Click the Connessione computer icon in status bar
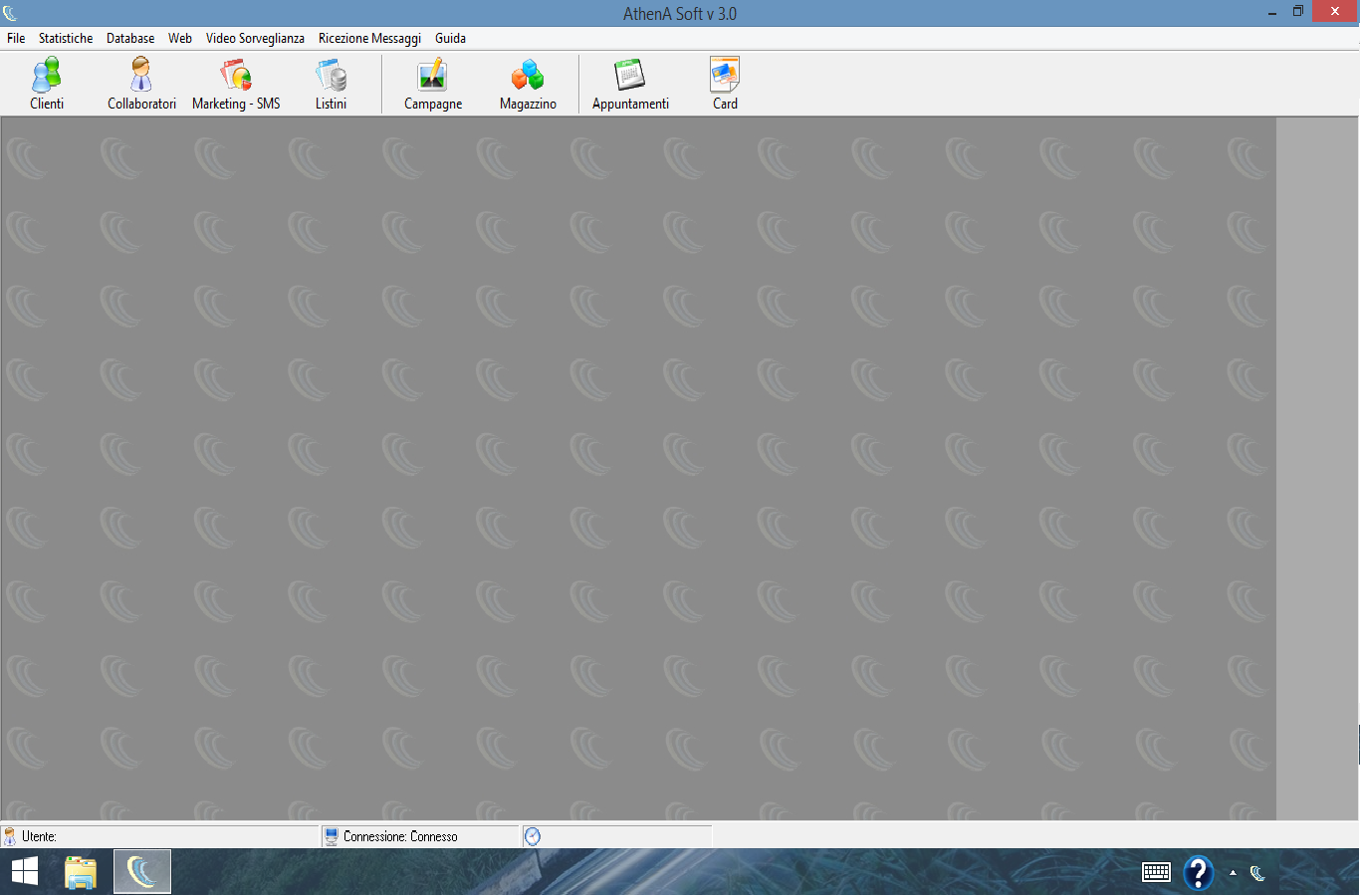Image resolution: width=1360 pixels, height=896 pixels. point(332,836)
